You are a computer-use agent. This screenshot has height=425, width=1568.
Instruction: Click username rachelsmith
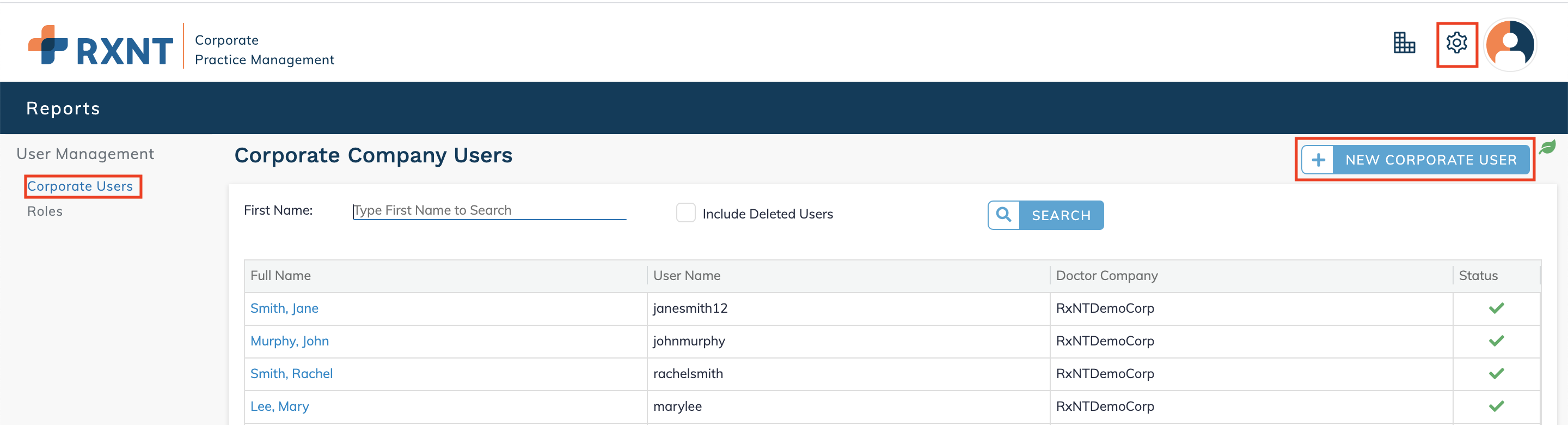click(688, 374)
